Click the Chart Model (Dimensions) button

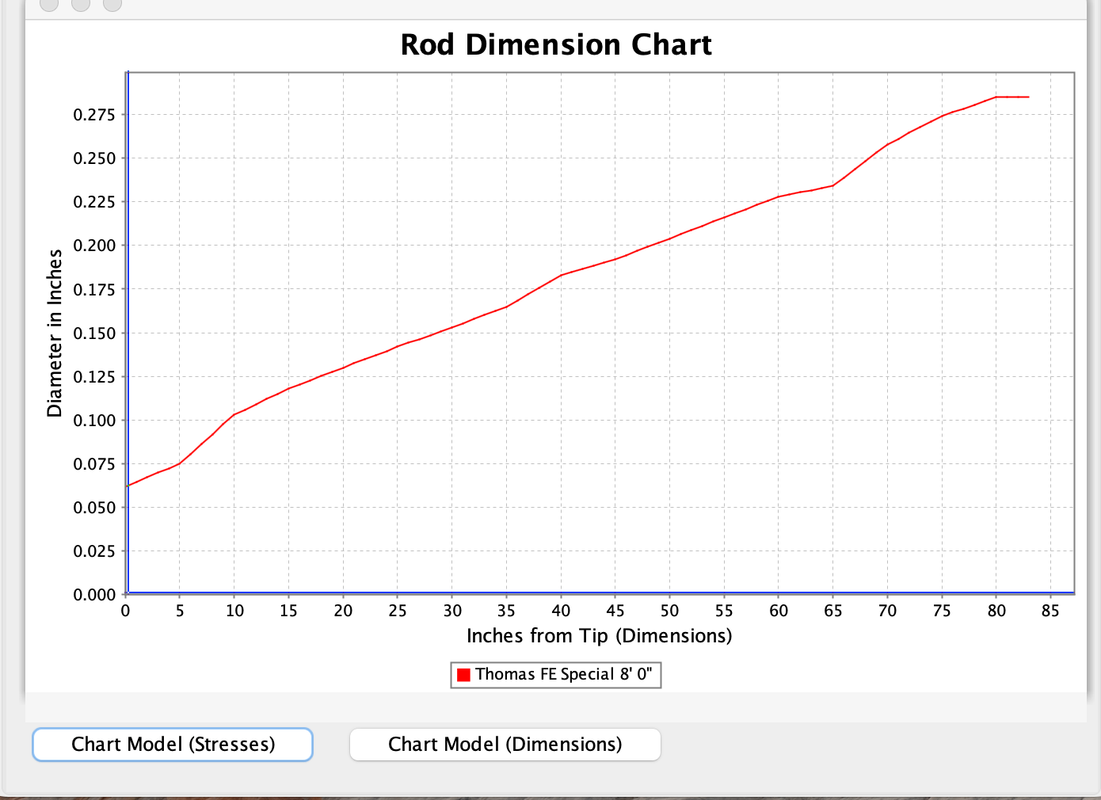pos(505,745)
